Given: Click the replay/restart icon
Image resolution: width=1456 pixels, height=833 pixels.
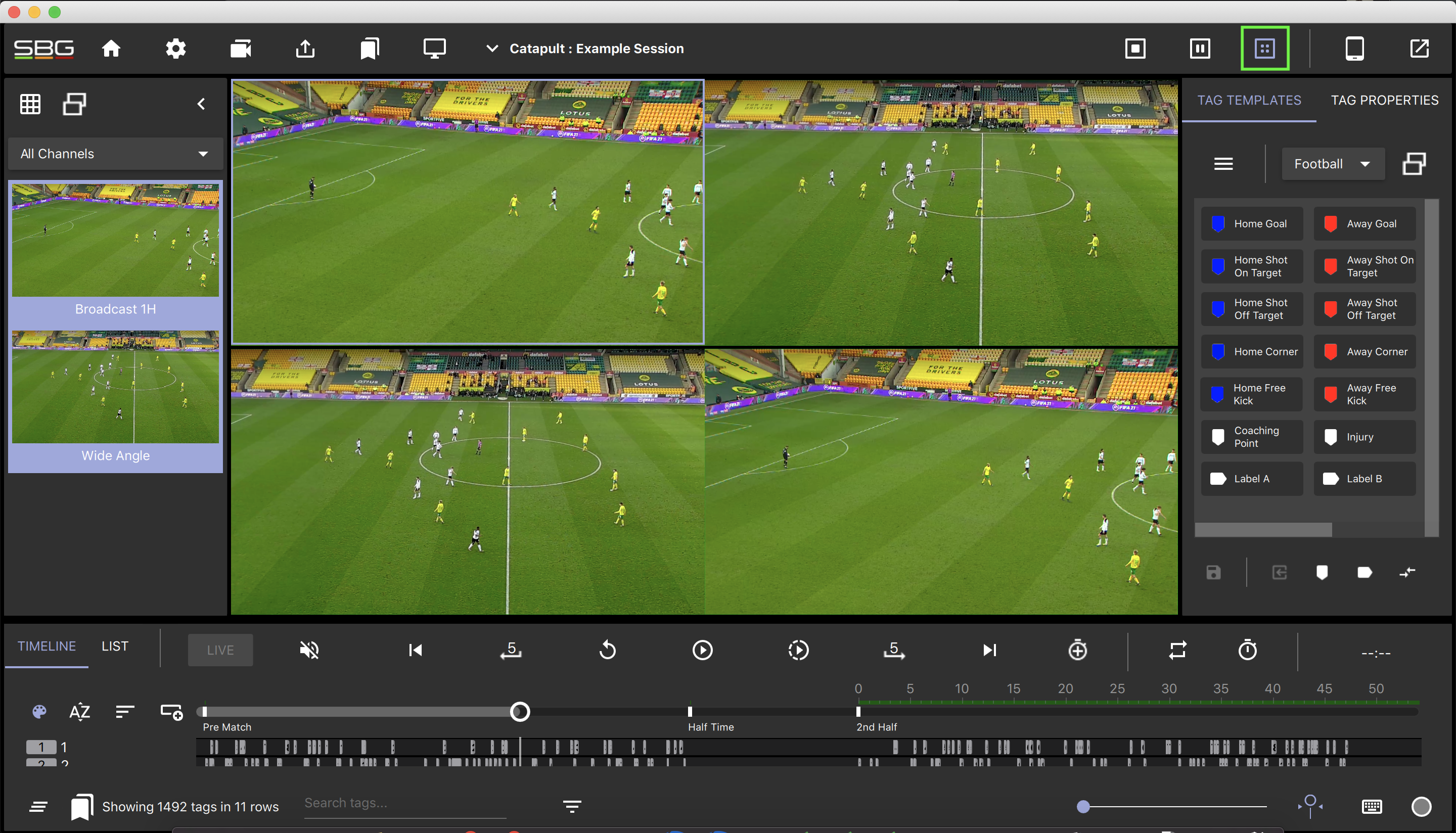Looking at the screenshot, I should coord(607,650).
